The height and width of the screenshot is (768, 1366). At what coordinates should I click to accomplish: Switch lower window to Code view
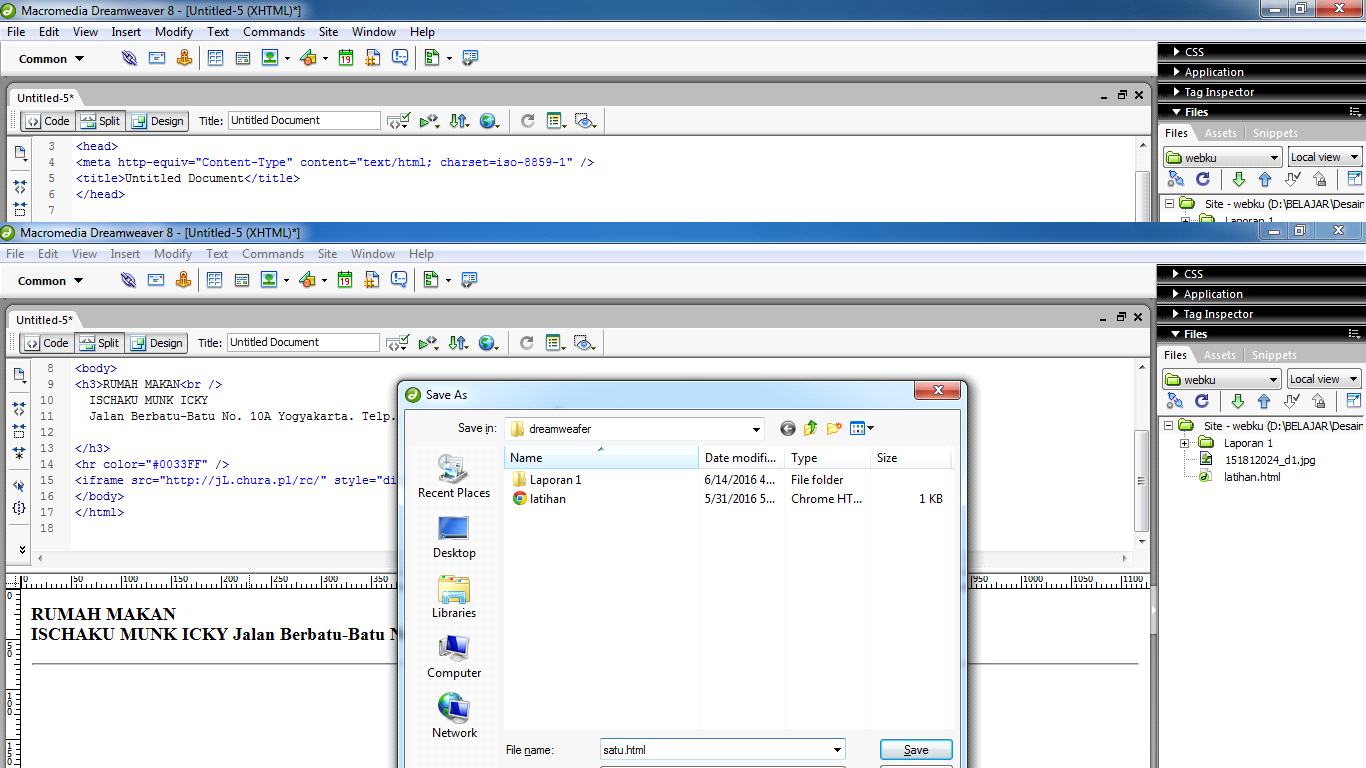coord(46,343)
